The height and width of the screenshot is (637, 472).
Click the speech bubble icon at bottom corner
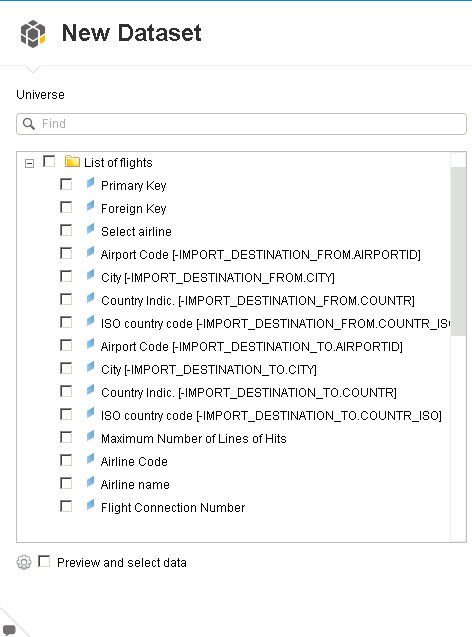coord(9,630)
